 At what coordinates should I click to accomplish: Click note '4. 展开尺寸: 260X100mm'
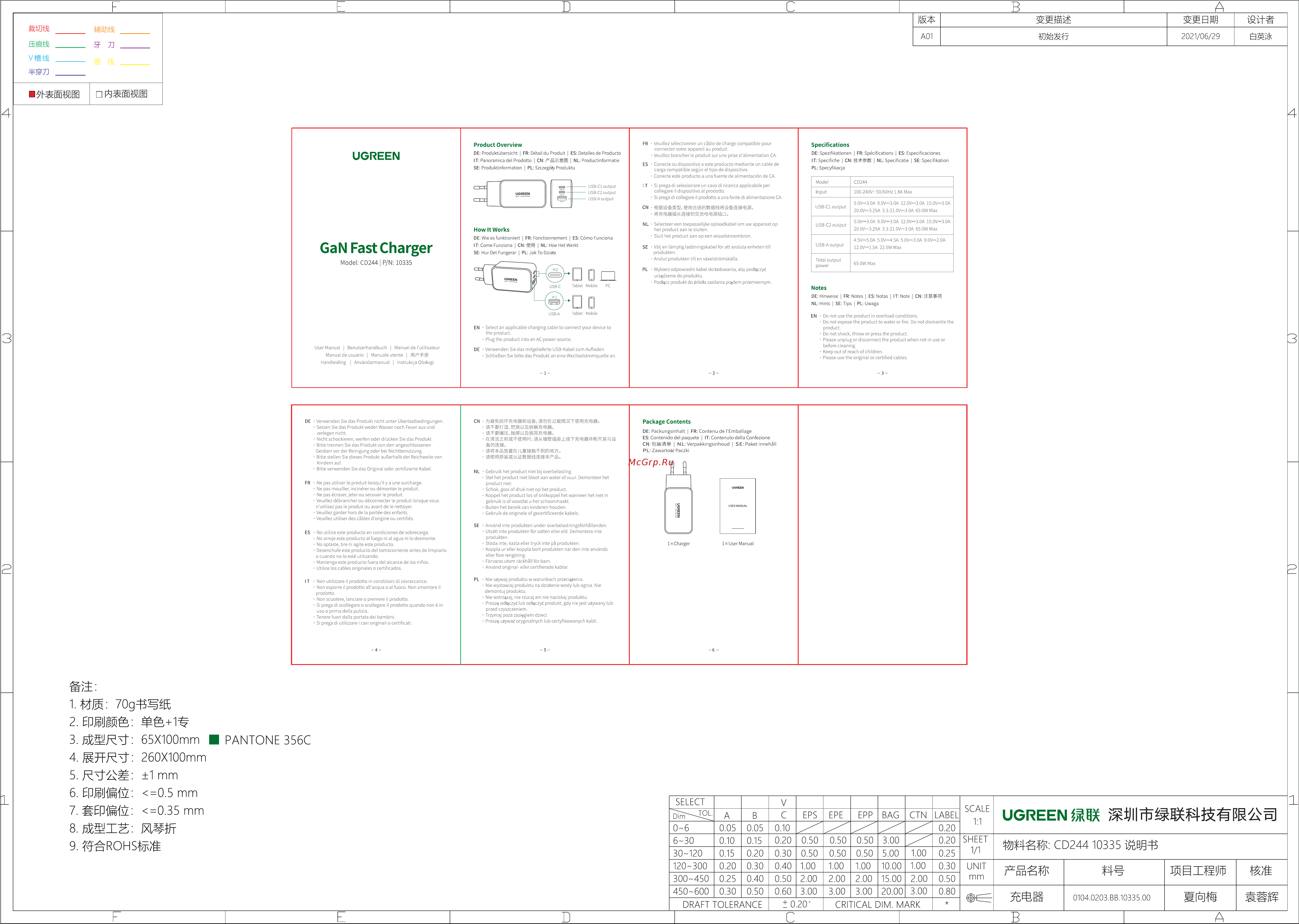click(x=138, y=757)
